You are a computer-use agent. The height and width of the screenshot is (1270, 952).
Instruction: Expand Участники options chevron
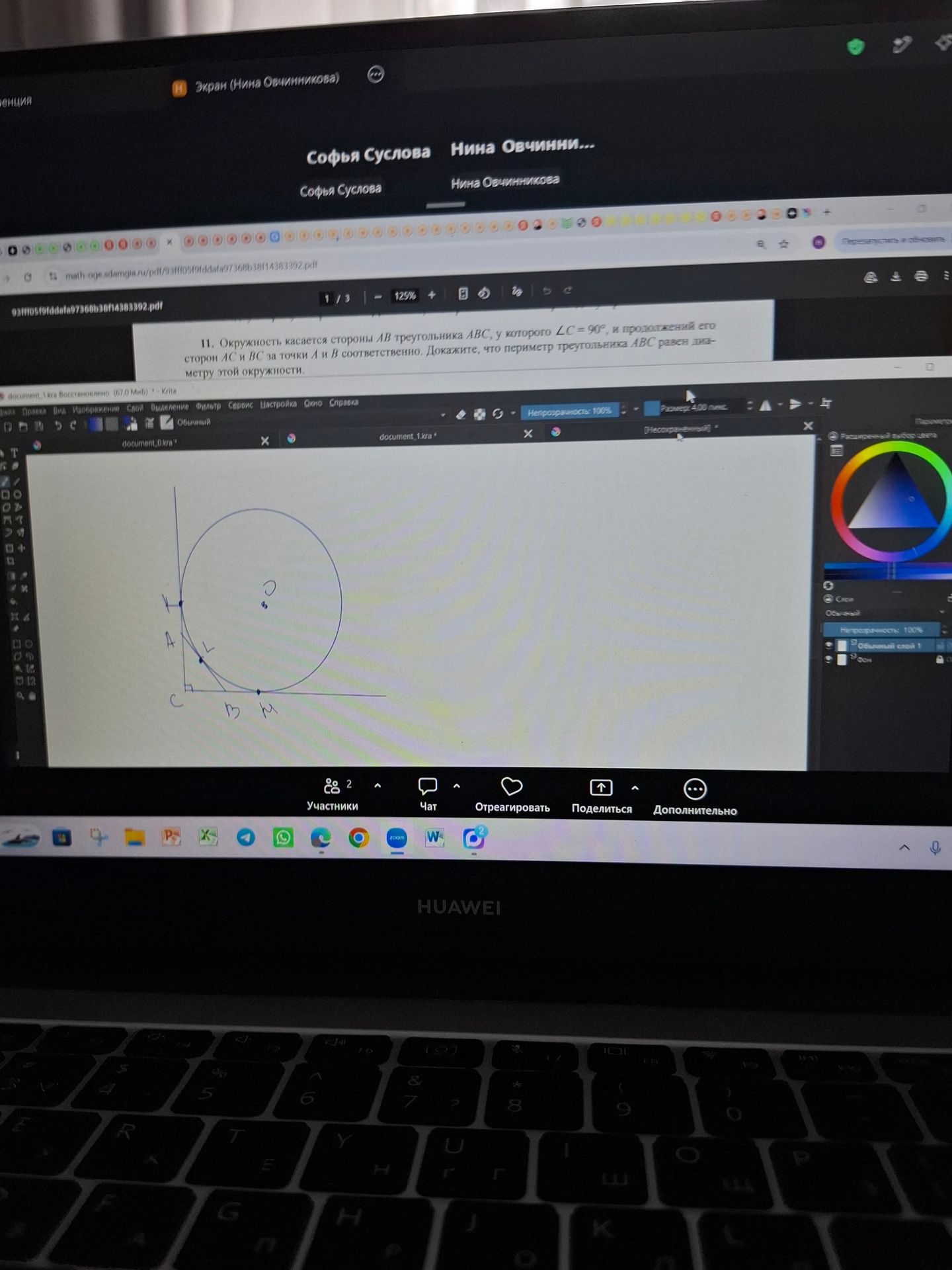click(x=377, y=786)
